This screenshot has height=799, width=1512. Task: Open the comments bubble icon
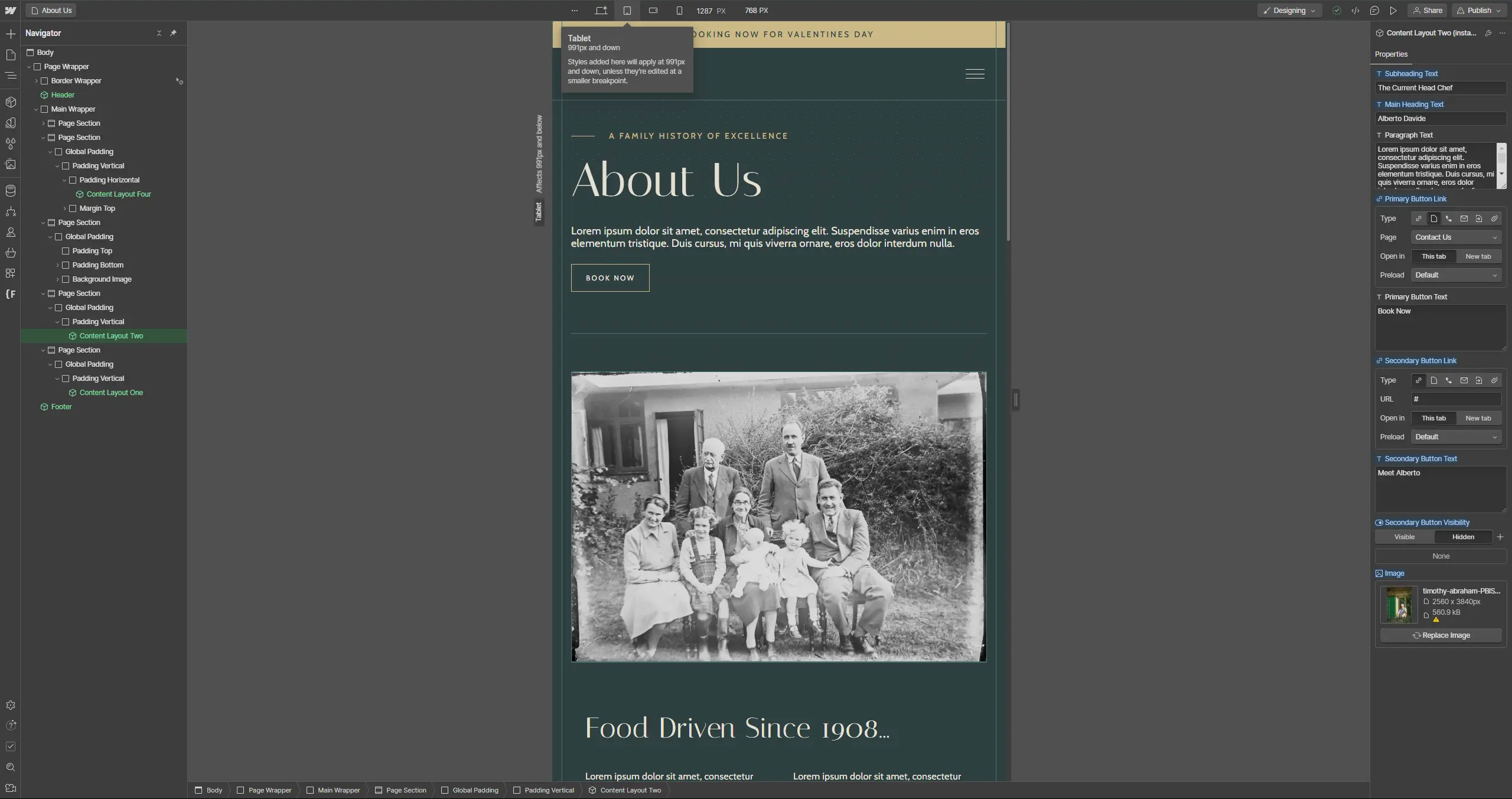point(1374,11)
